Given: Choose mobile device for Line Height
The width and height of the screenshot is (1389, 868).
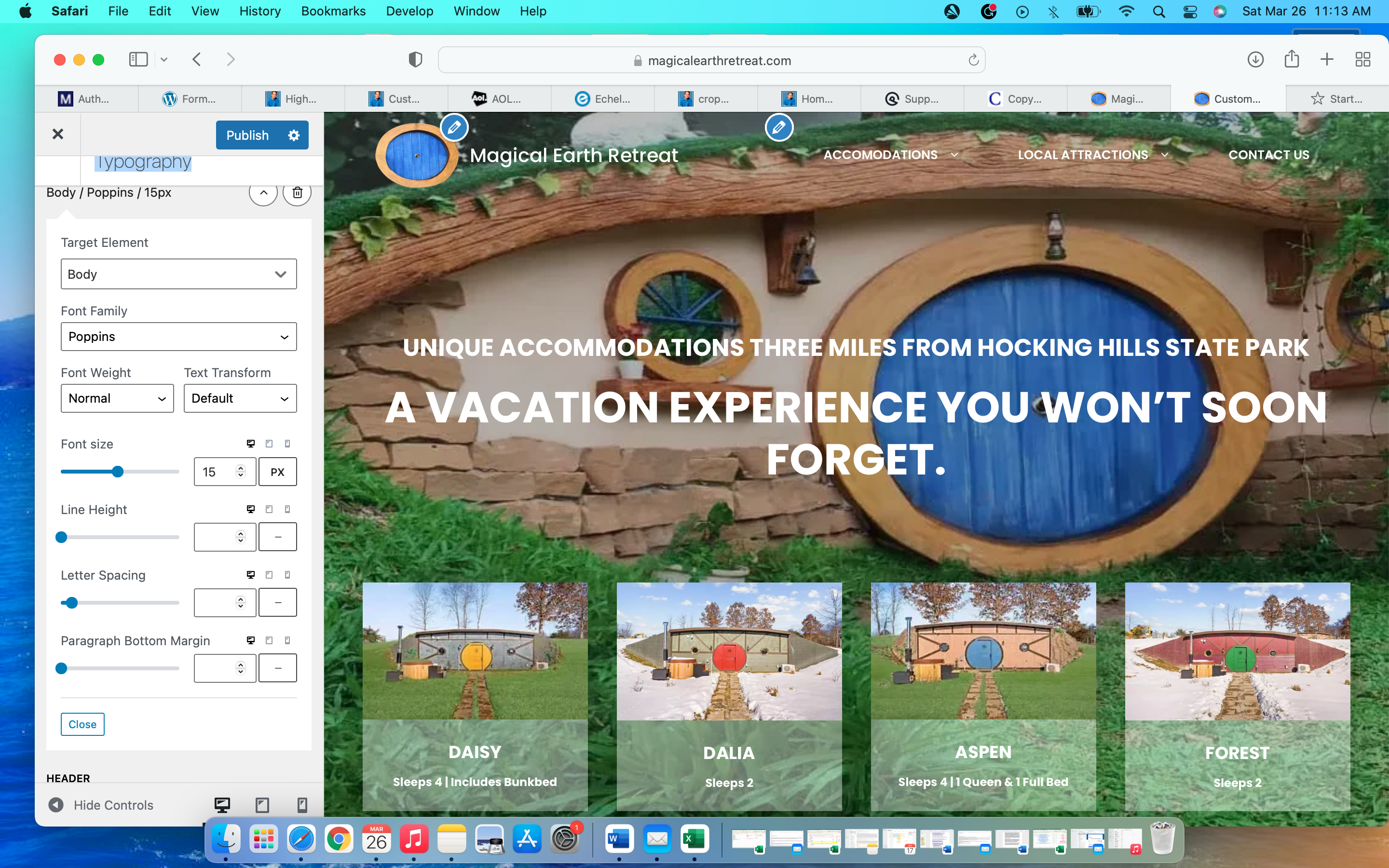Looking at the screenshot, I should [x=287, y=509].
